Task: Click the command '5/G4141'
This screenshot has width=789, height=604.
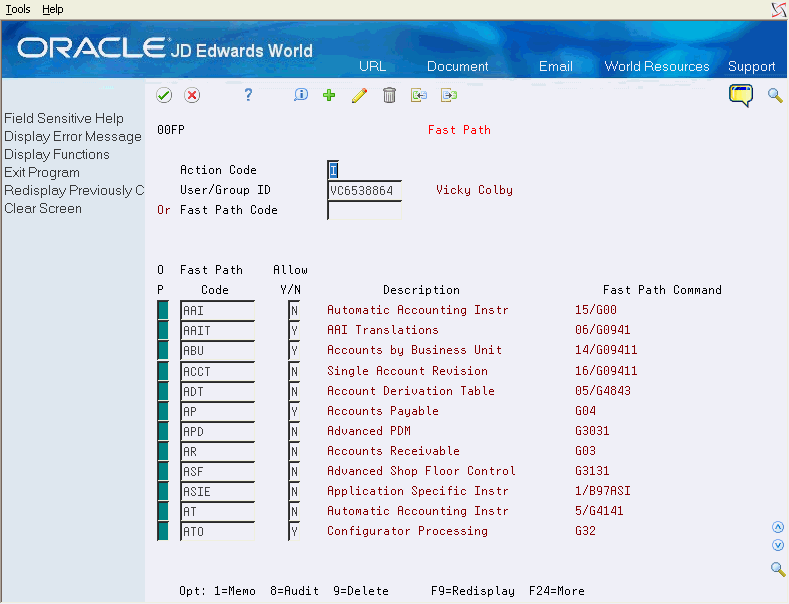Action: pos(599,511)
